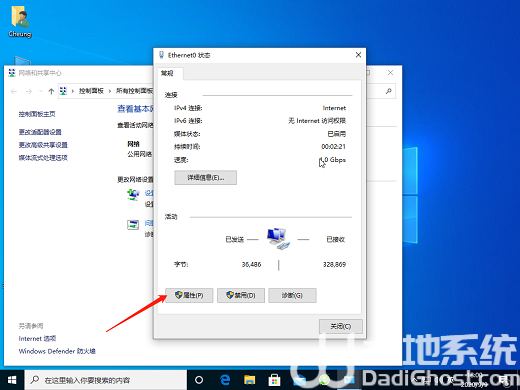Click the up-level arrow in Network Center
This screenshot has height=390, width=520.
51,91
